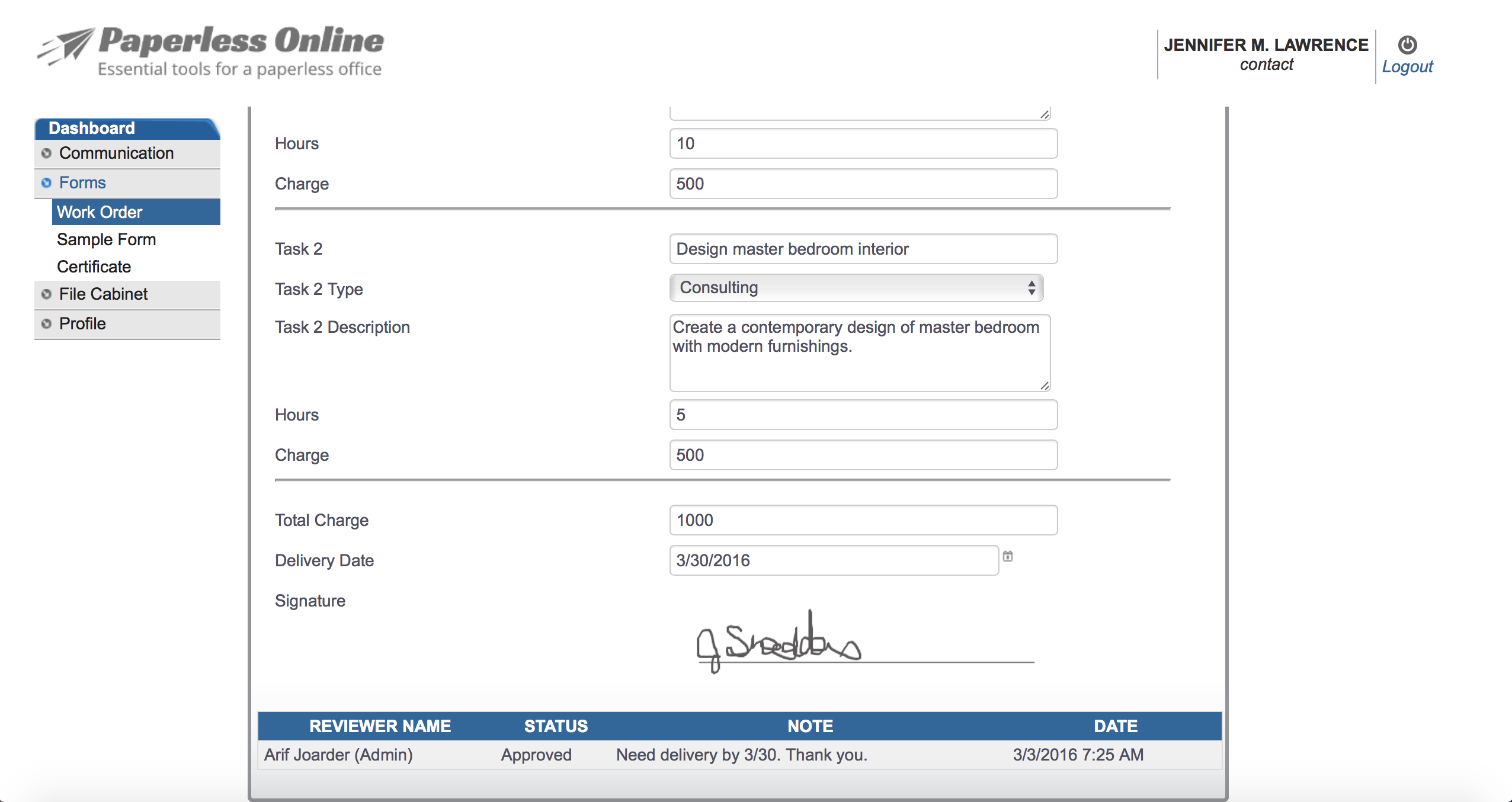This screenshot has width=1512, height=802.
Task: Click the Profile bullet icon
Action: [46, 324]
